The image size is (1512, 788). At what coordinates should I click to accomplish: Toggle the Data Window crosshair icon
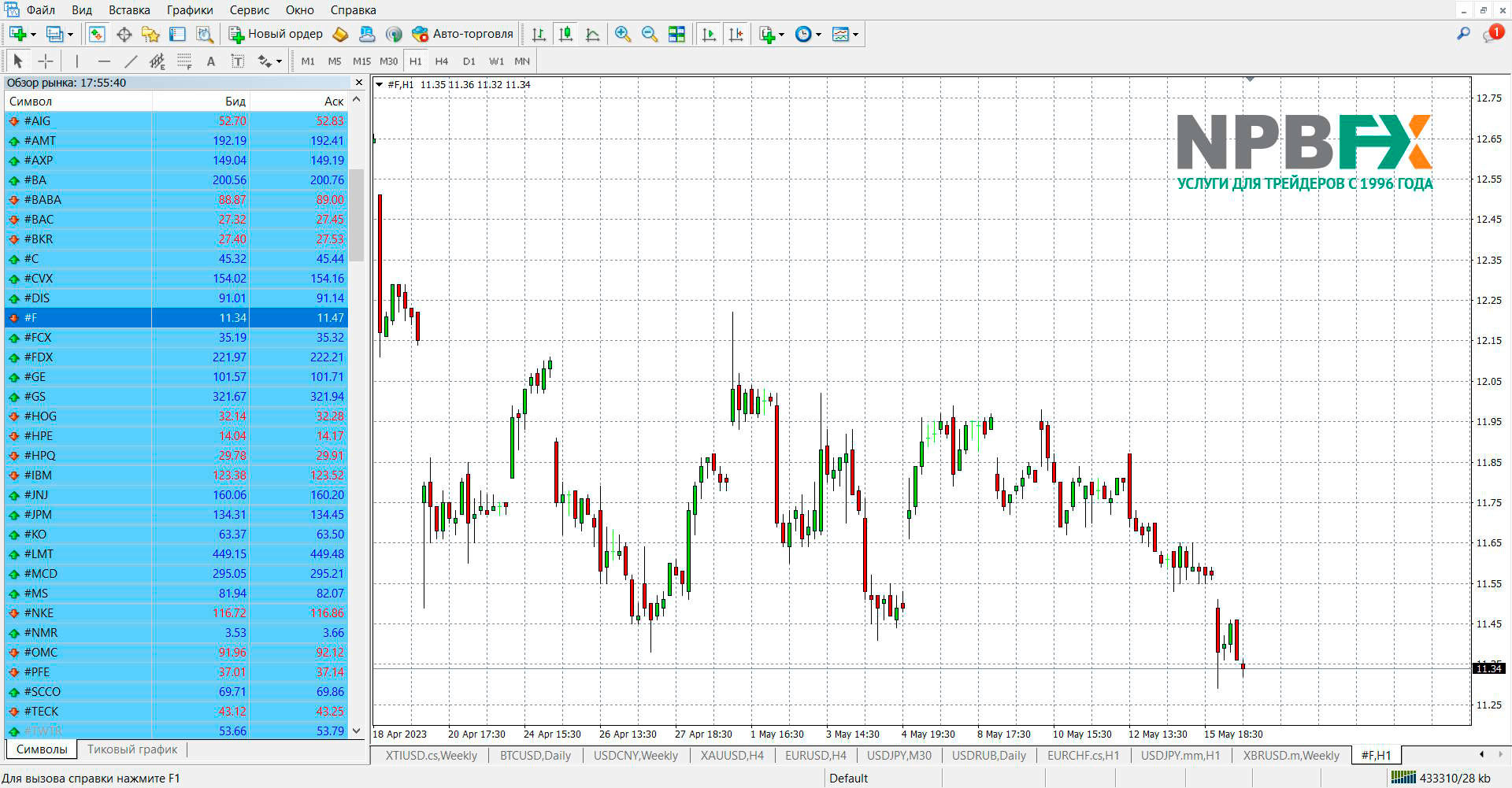click(x=124, y=34)
